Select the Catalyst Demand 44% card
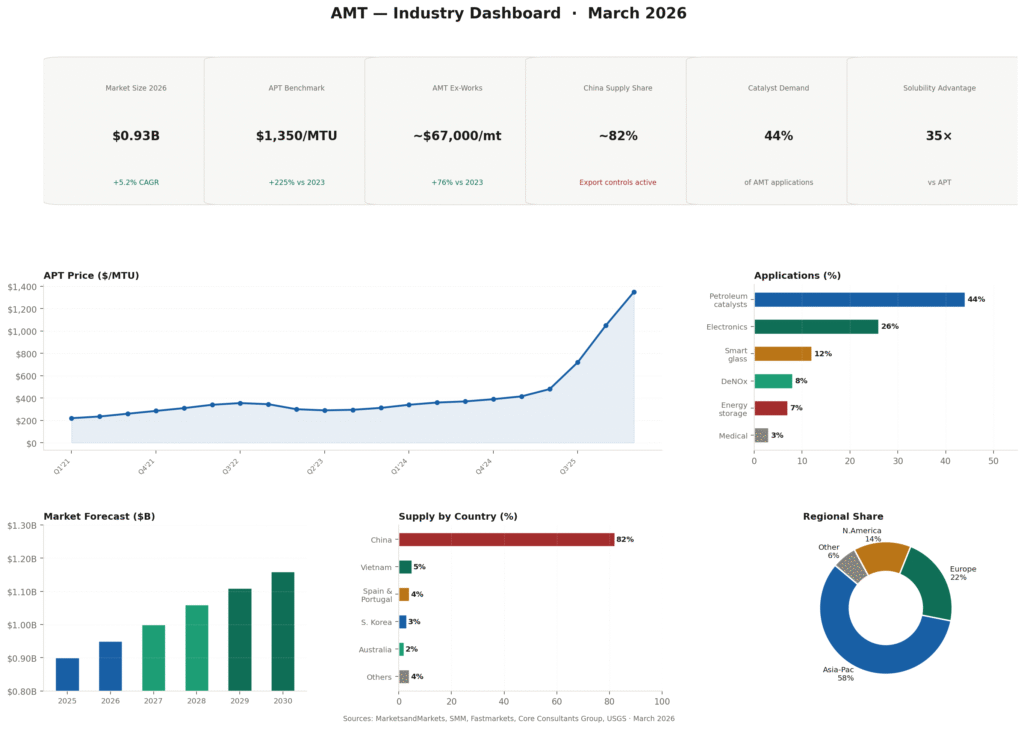This screenshot has width=1024, height=729. [x=778, y=131]
